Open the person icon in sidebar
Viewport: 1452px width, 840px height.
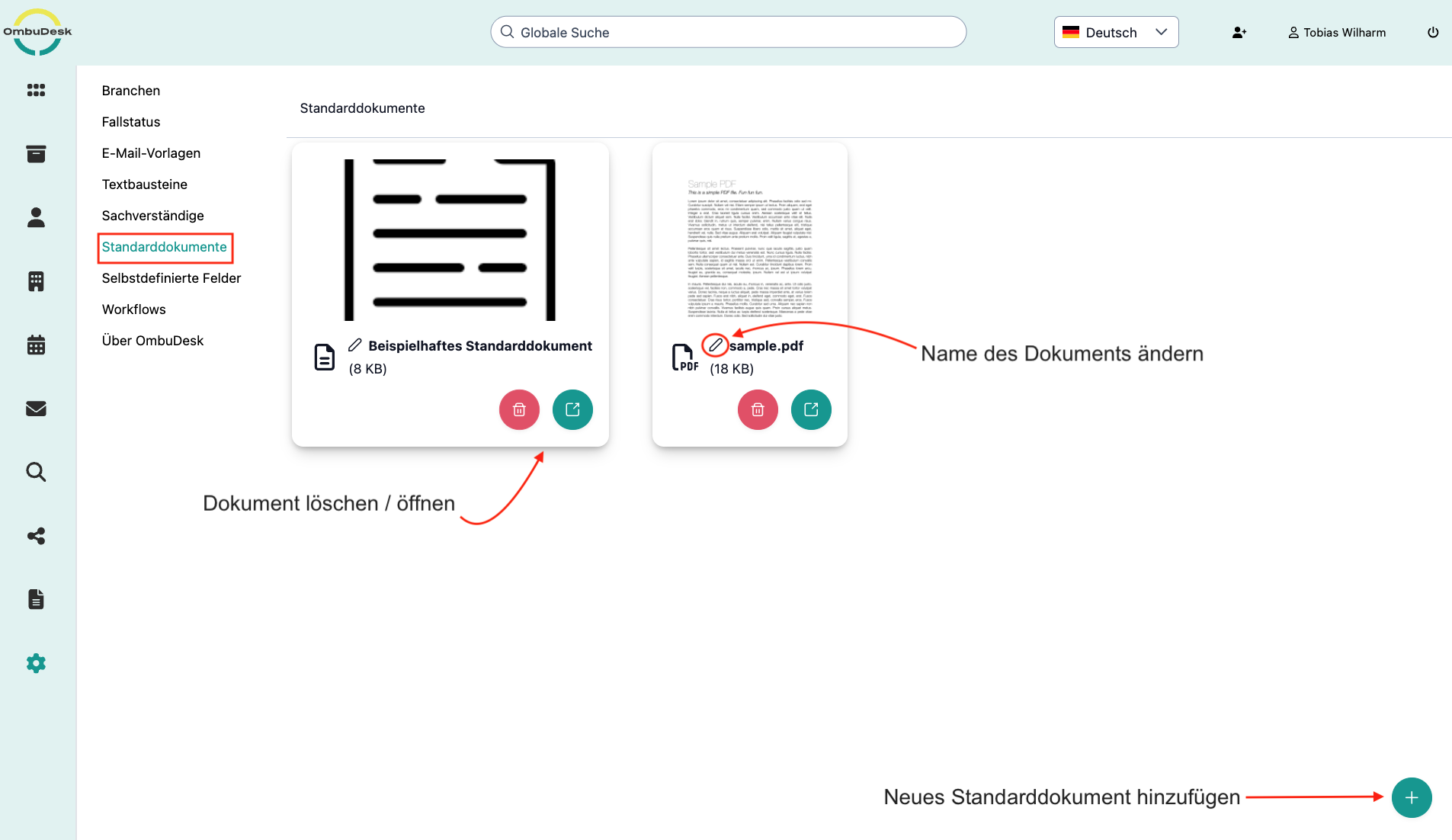click(36, 217)
